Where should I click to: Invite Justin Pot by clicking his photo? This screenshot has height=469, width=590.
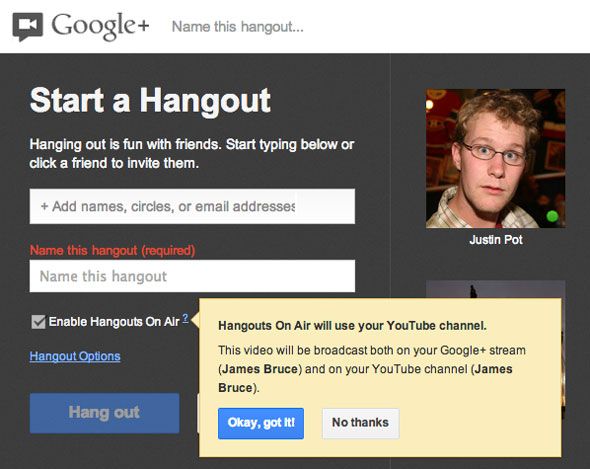pos(496,158)
